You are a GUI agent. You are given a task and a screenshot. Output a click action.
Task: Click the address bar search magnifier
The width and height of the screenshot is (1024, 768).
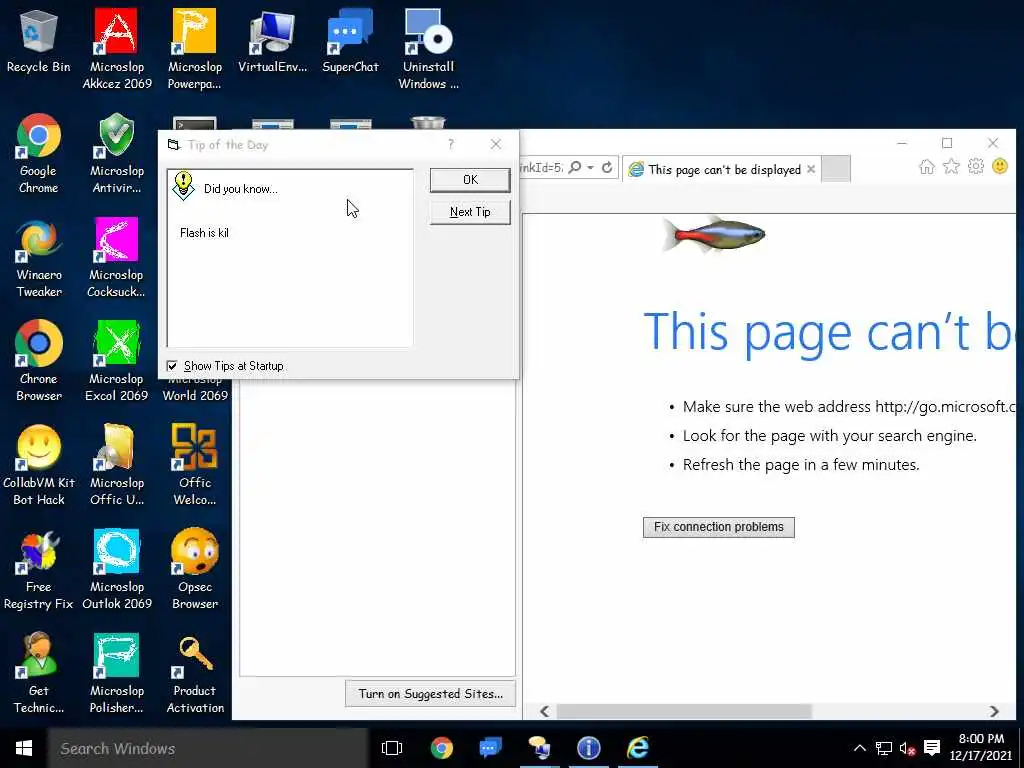pyautogui.click(x=575, y=168)
